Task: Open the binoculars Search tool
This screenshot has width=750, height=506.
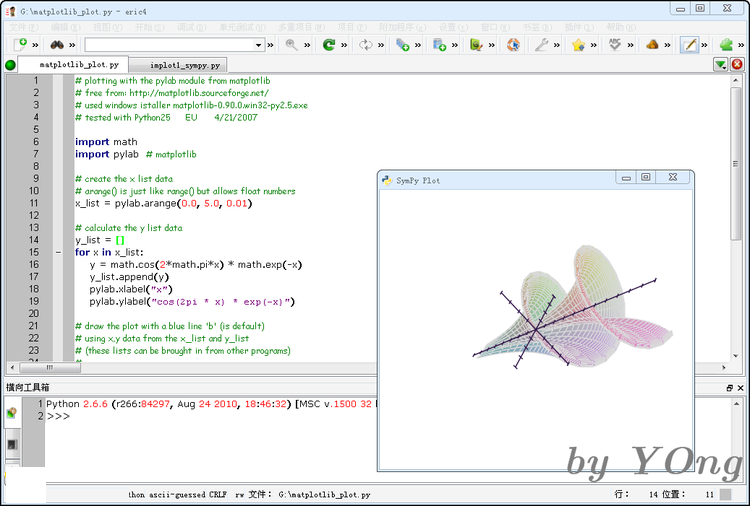Action: coord(57,44)
